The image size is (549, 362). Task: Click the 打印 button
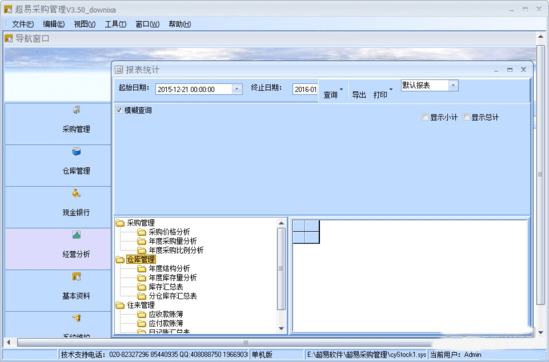(380, 95)
